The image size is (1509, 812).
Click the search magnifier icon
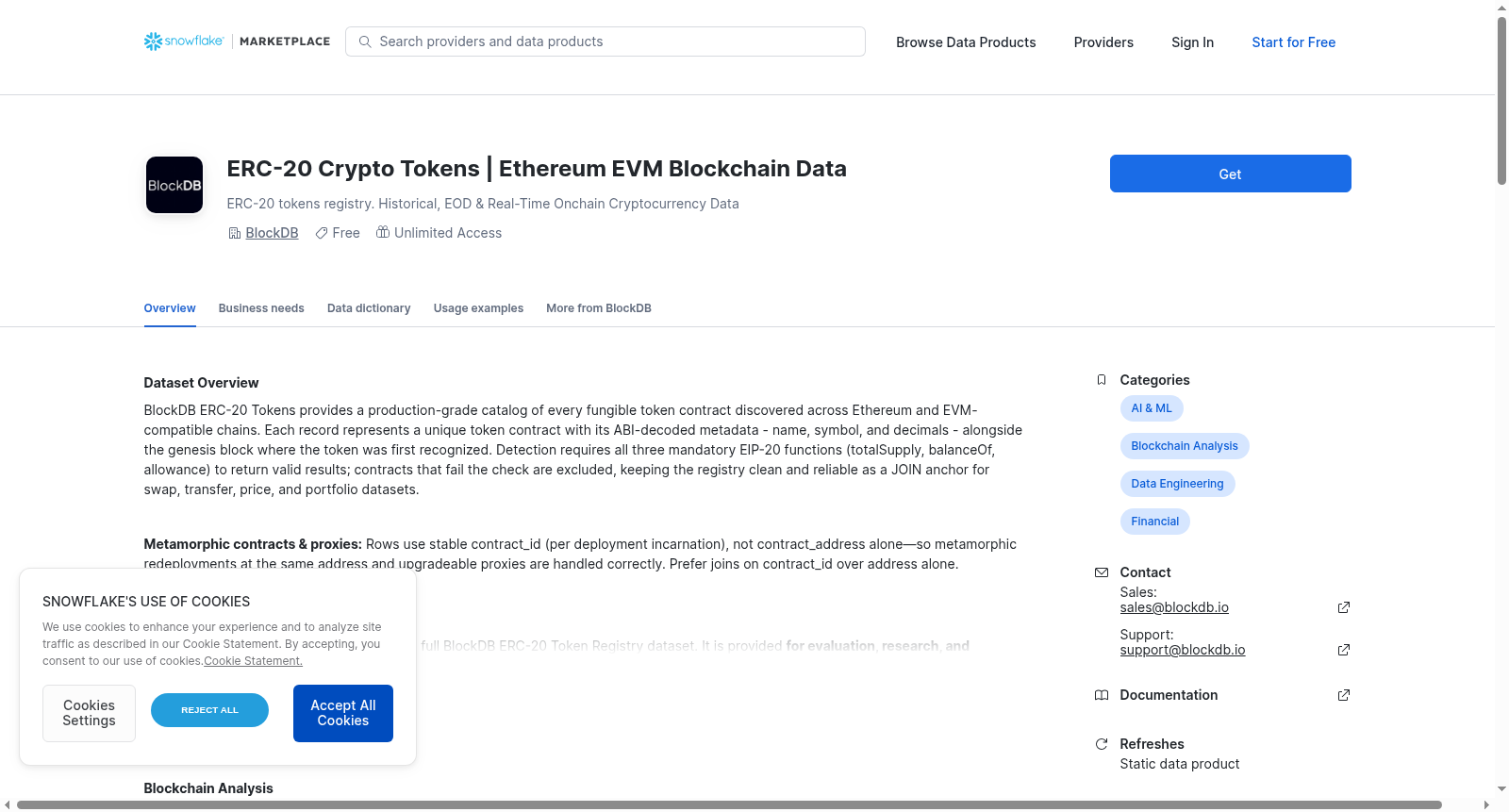click(x=365, y=41)
